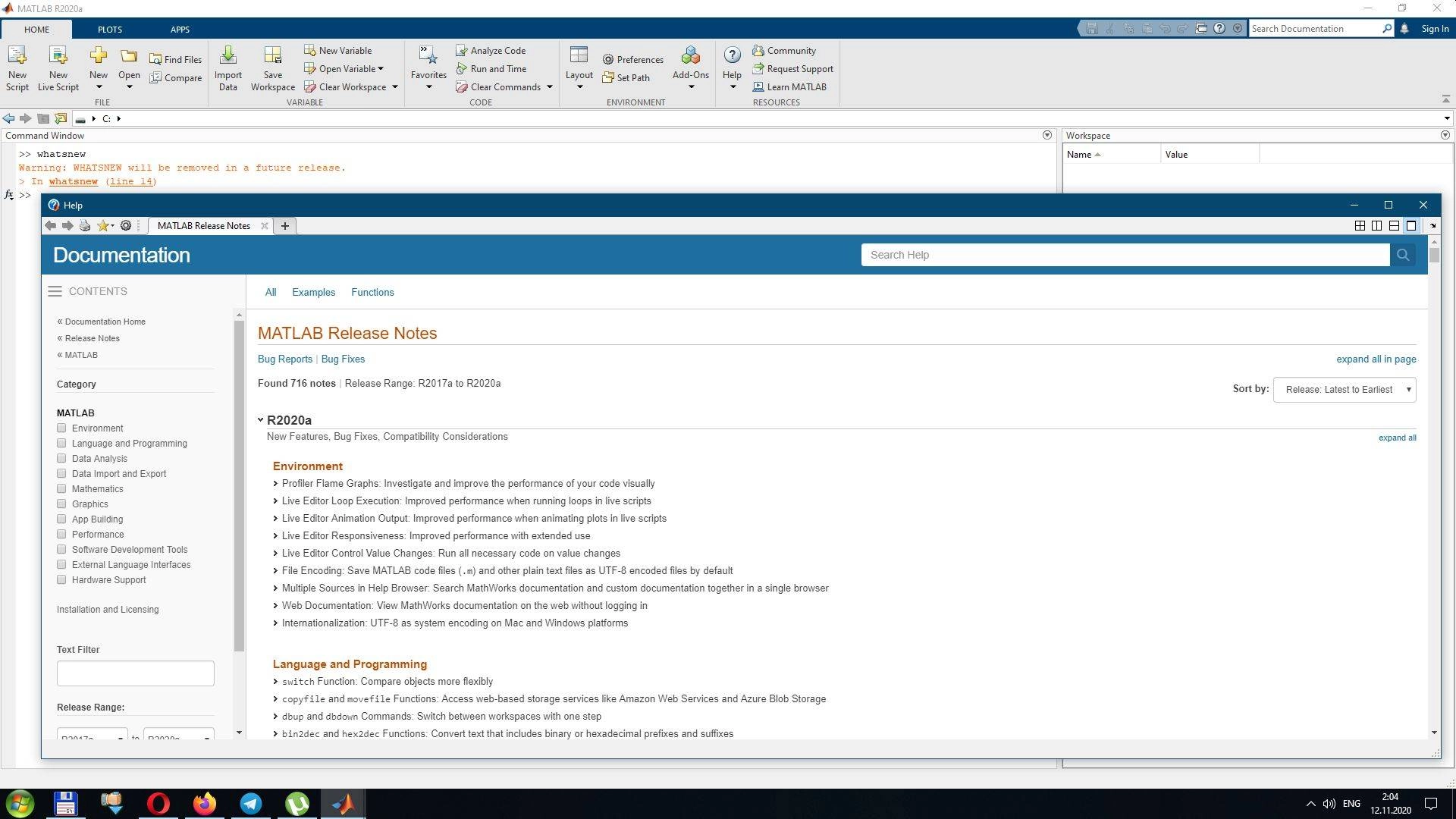Open Bug Fixes link
Viewport: 1456px width, 819px height.
point(343,359)
